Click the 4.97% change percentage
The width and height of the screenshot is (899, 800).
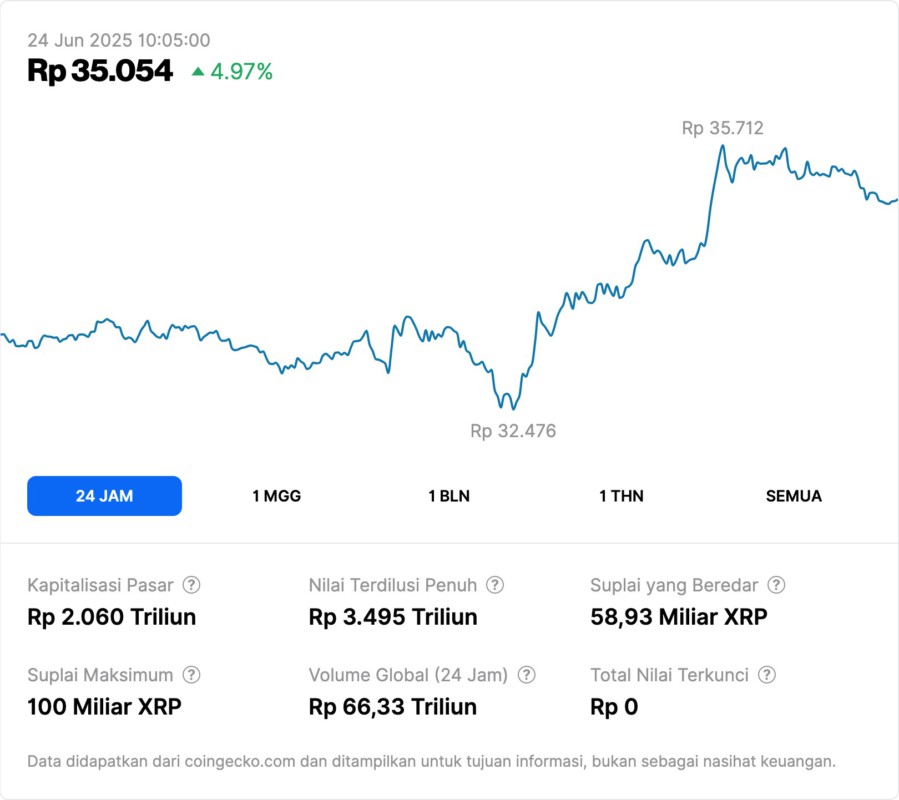(x=241, y=72)
